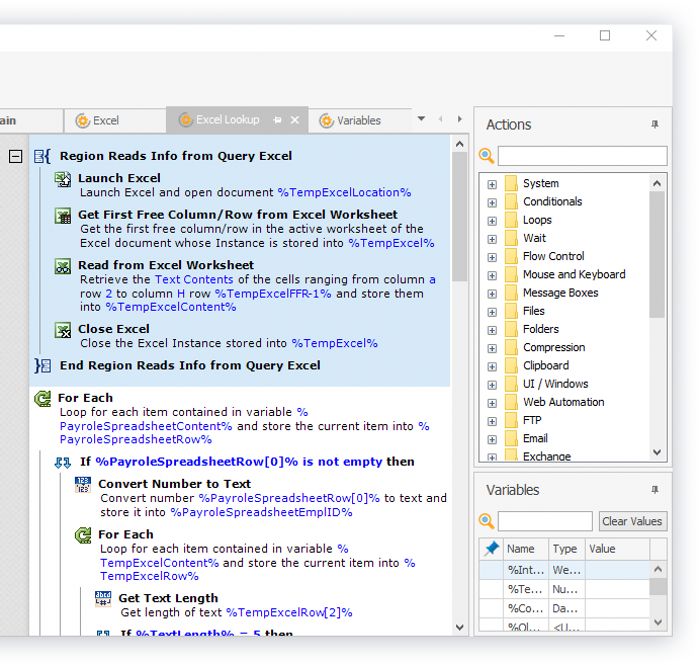Select the Convert Number to Text title
Image resolution: width=699 pixels, height=665 pixels.
tap(174, 484)
